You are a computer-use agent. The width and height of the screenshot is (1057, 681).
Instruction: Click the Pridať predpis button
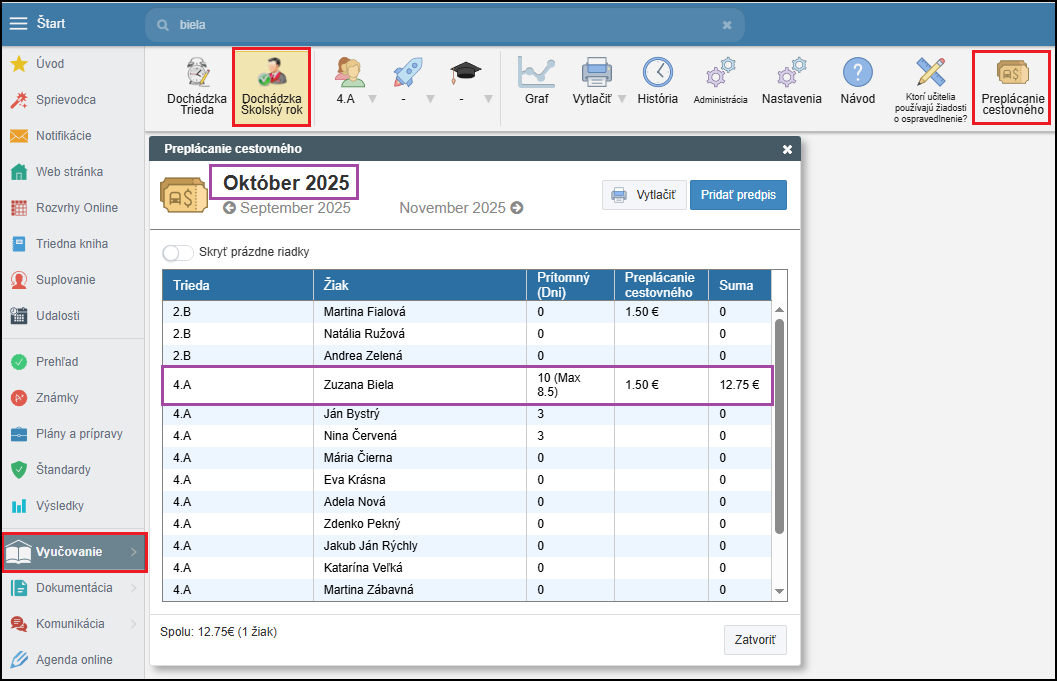click(x=738, y=195)
